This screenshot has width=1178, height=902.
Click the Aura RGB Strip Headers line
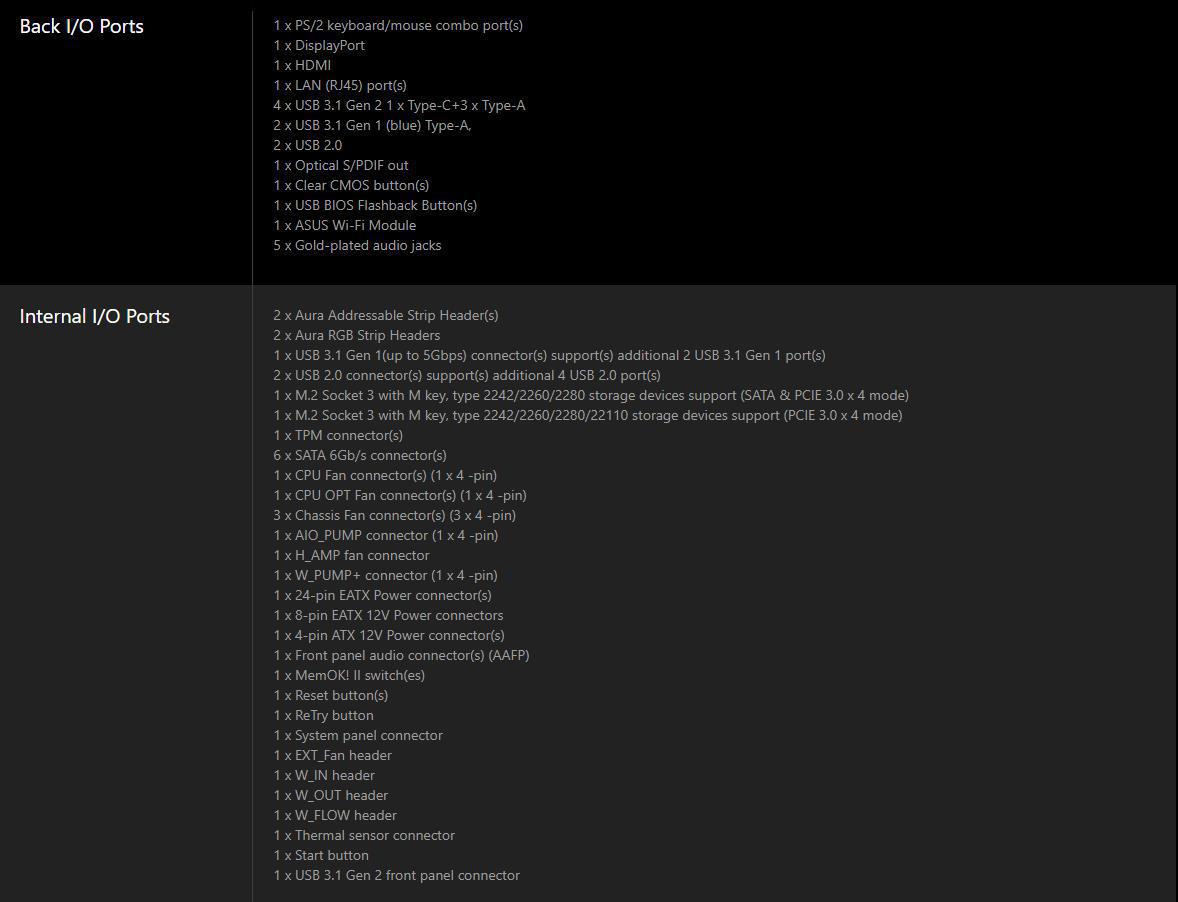click(357, 335)
